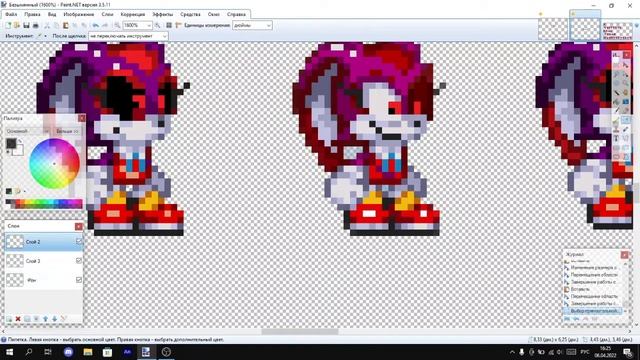Click the horizontal canvas scrollbar thumb
Image resolution: width=640 pixels, height=360 pixels.
[300, 331]
